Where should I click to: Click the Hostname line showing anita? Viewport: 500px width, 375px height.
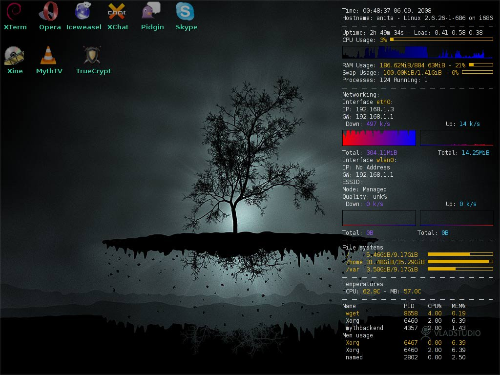coord(418,18)
